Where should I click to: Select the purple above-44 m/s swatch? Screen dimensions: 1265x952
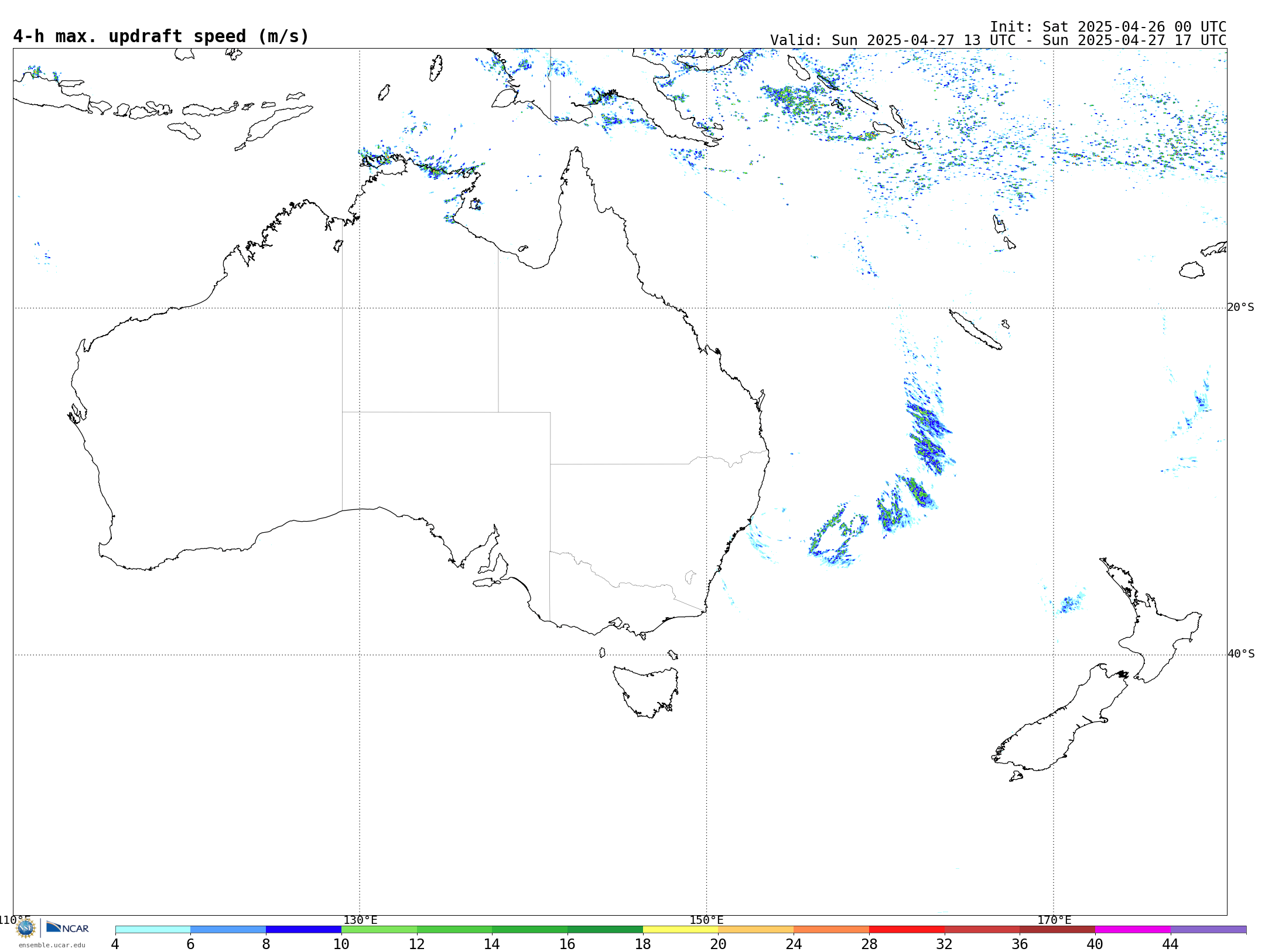click(x=1208, y=930)
